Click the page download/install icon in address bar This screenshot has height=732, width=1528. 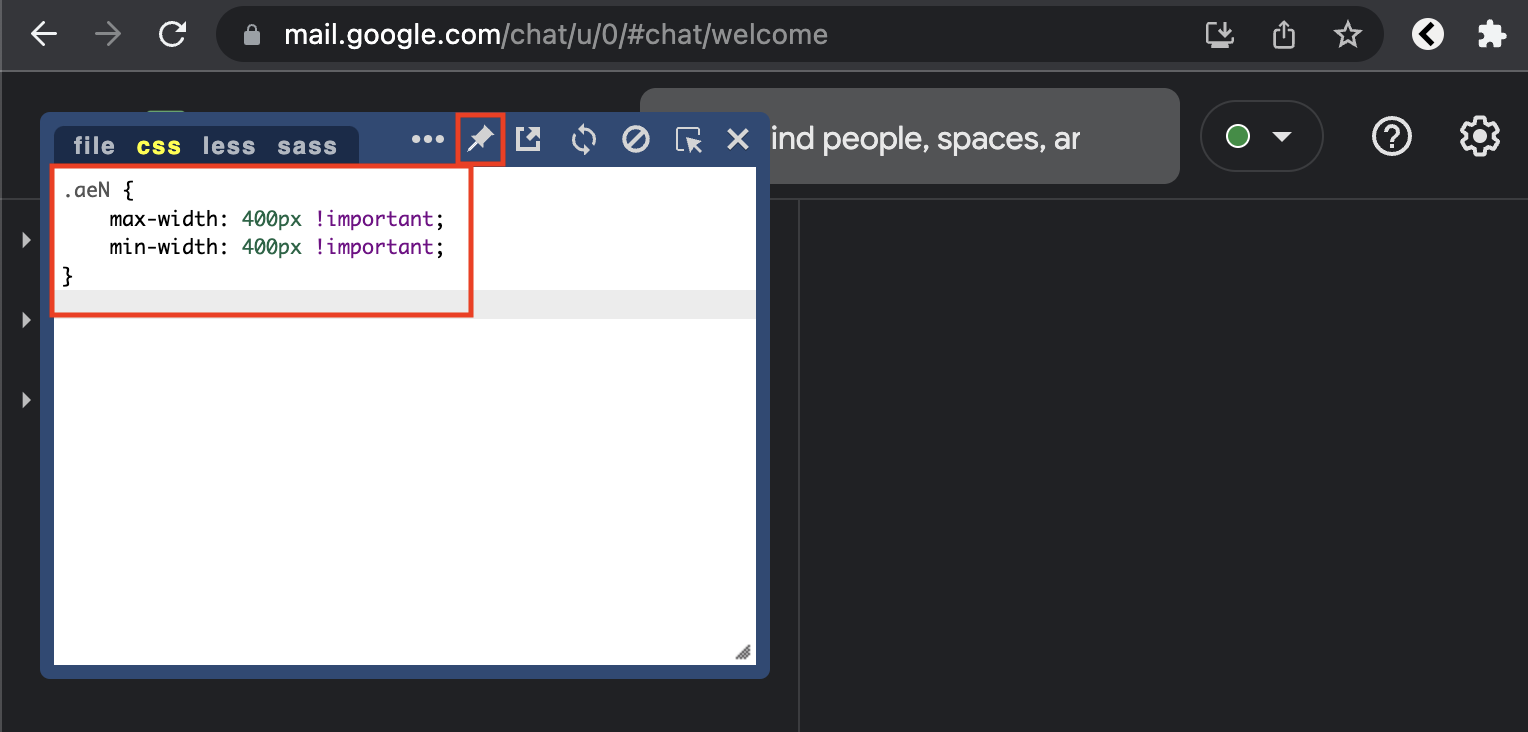click(x=1219, y=33)
